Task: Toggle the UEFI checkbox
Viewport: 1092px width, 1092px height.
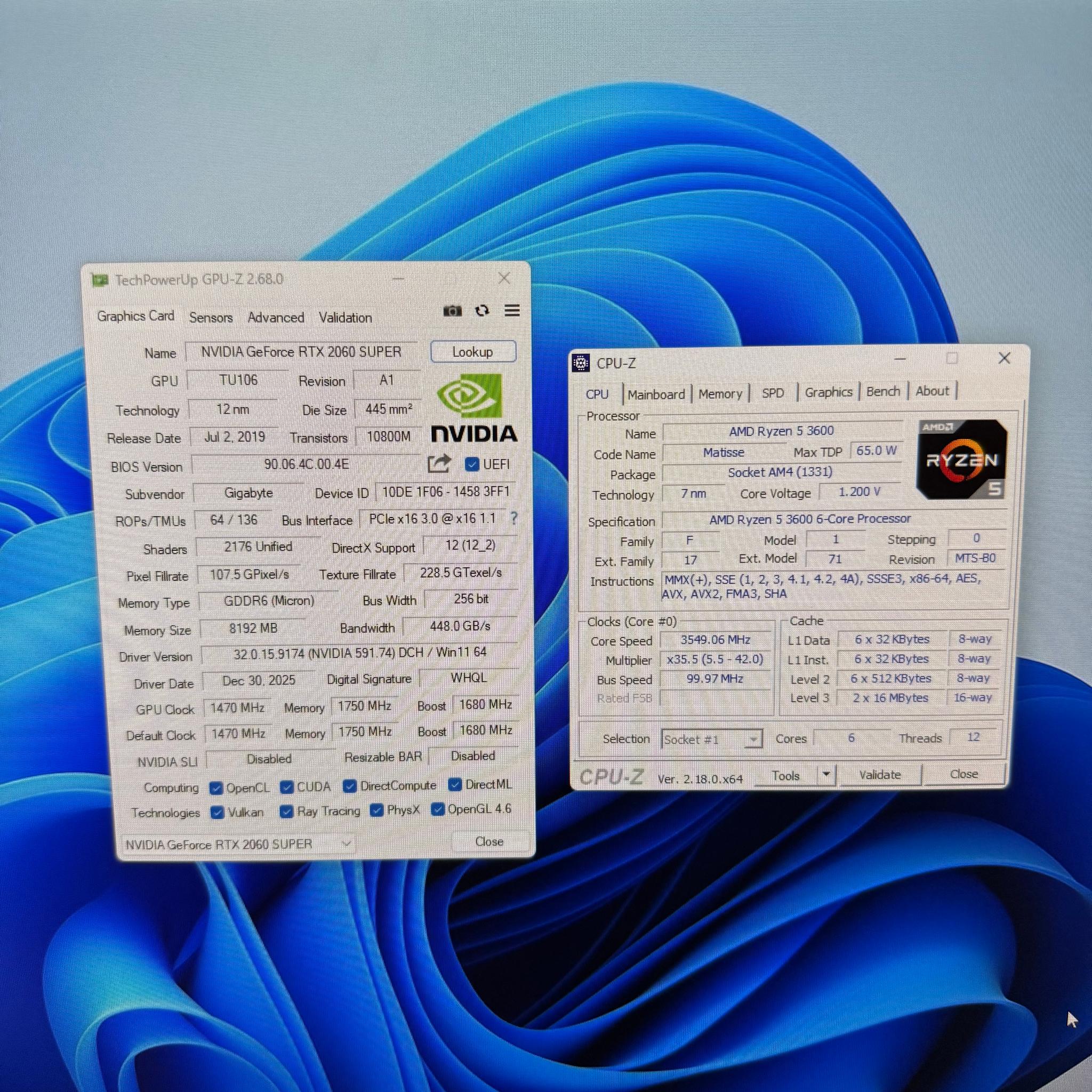Action: [471, 464]
